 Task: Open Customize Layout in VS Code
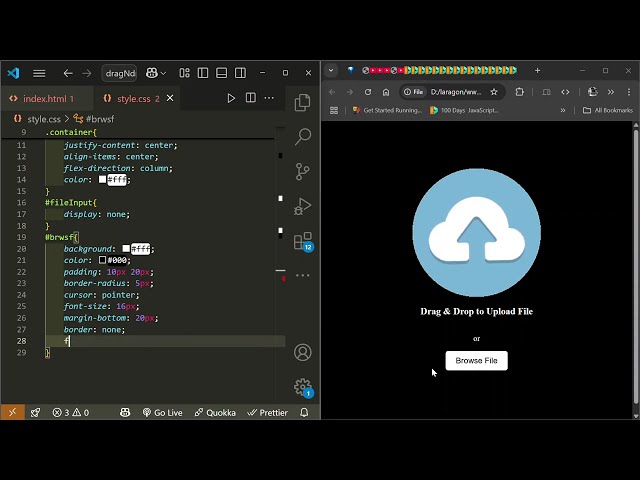coord(184,73)
